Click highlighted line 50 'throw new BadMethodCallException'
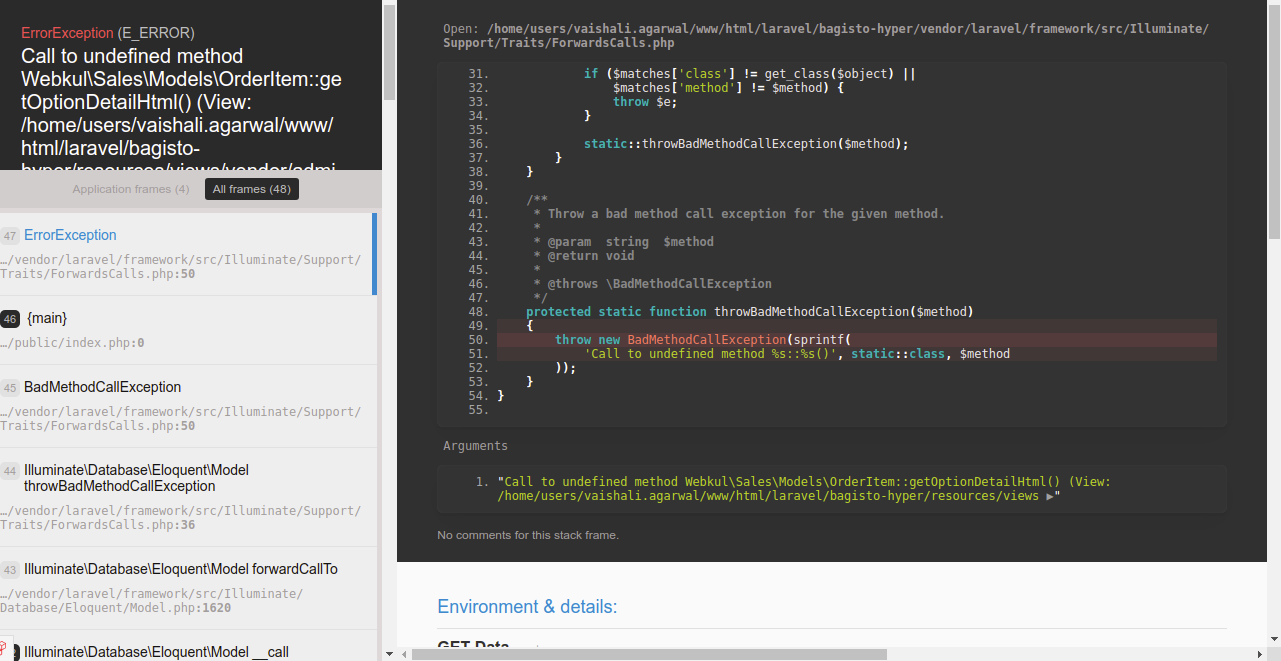1281x661 pixels. tap(857, 340)
